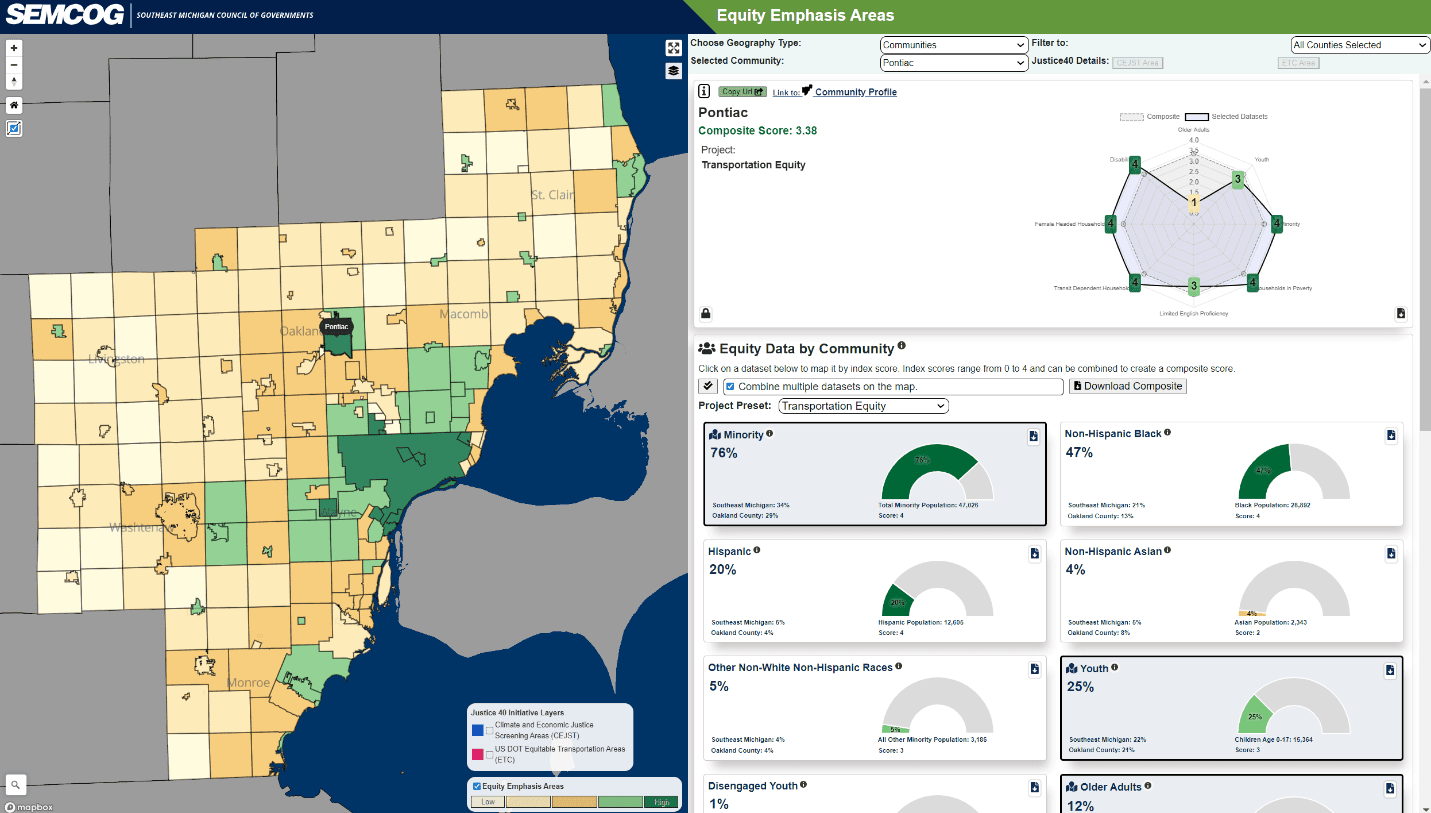The height and width of the screenshot is (813, 1431).
Task: Download the Minority dataset via its download icon
Action: click(x=1034, y=435)
